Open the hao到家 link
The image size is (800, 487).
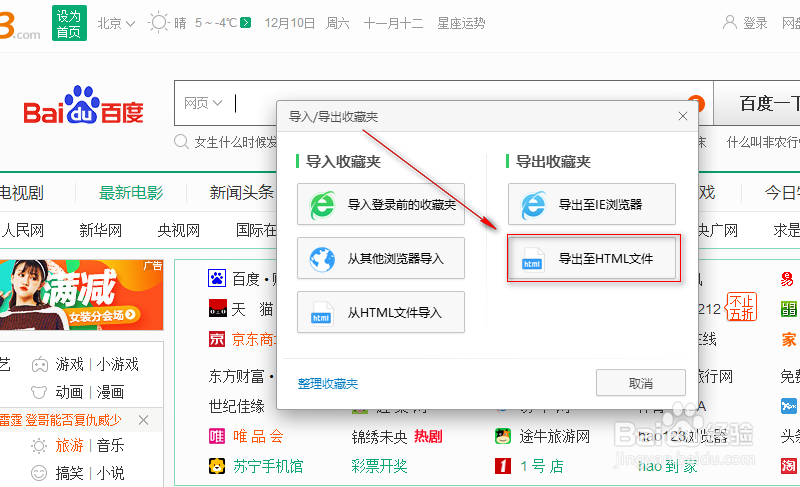[x=667, y=466]
